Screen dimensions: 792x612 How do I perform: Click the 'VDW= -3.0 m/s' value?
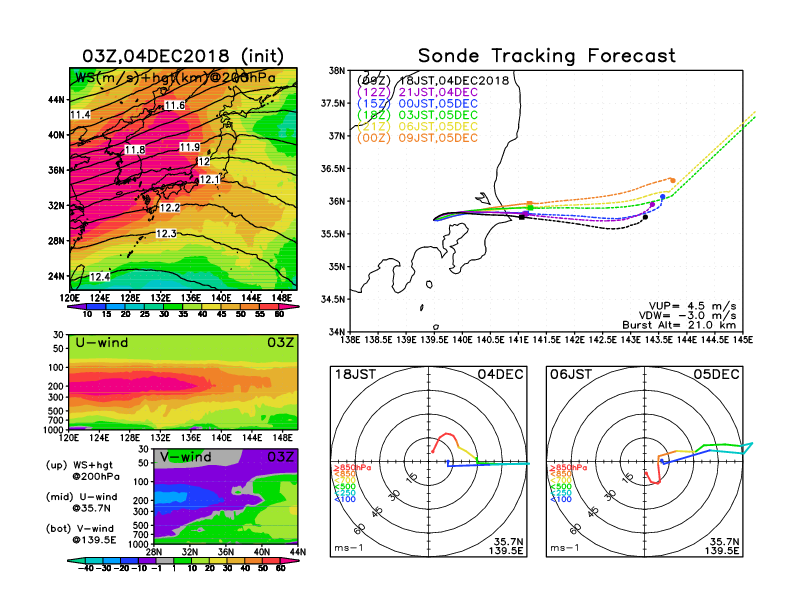coord(687,316)
